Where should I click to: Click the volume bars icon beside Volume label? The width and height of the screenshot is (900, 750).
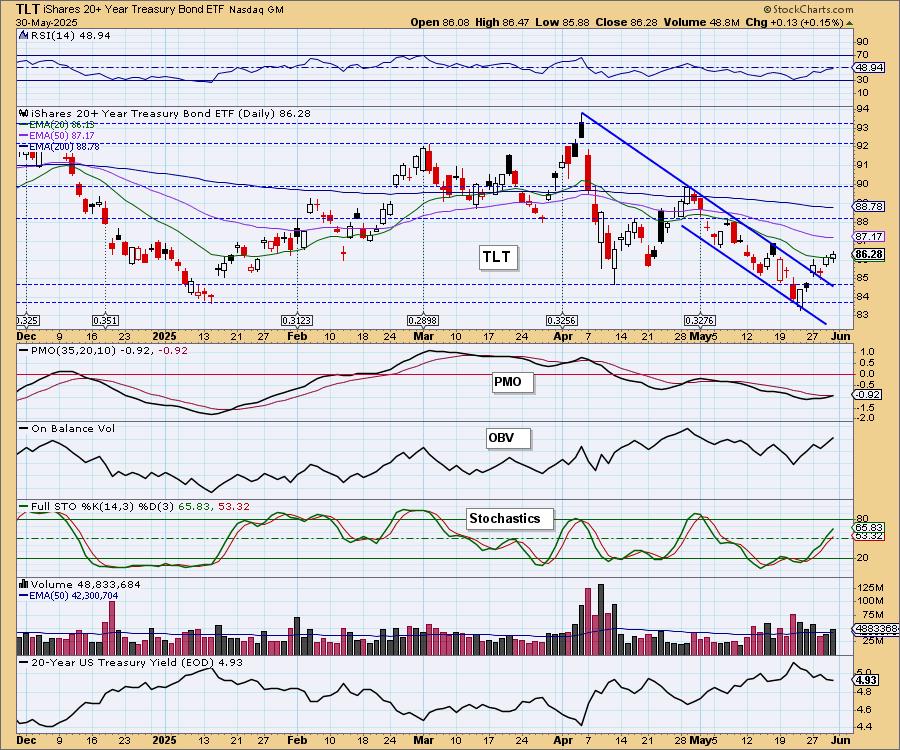[24, 584]
